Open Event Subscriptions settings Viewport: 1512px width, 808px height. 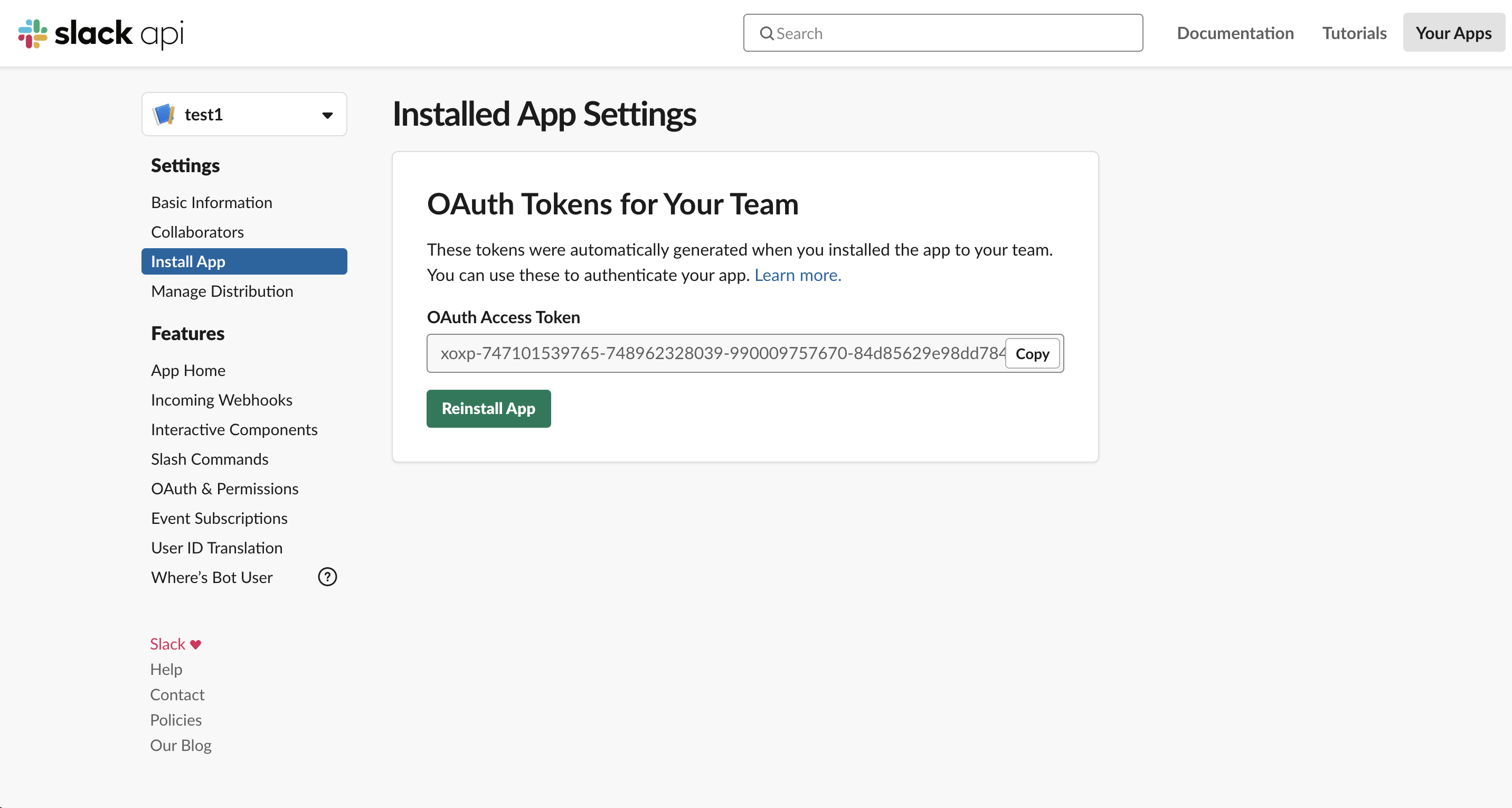(219, 518)
